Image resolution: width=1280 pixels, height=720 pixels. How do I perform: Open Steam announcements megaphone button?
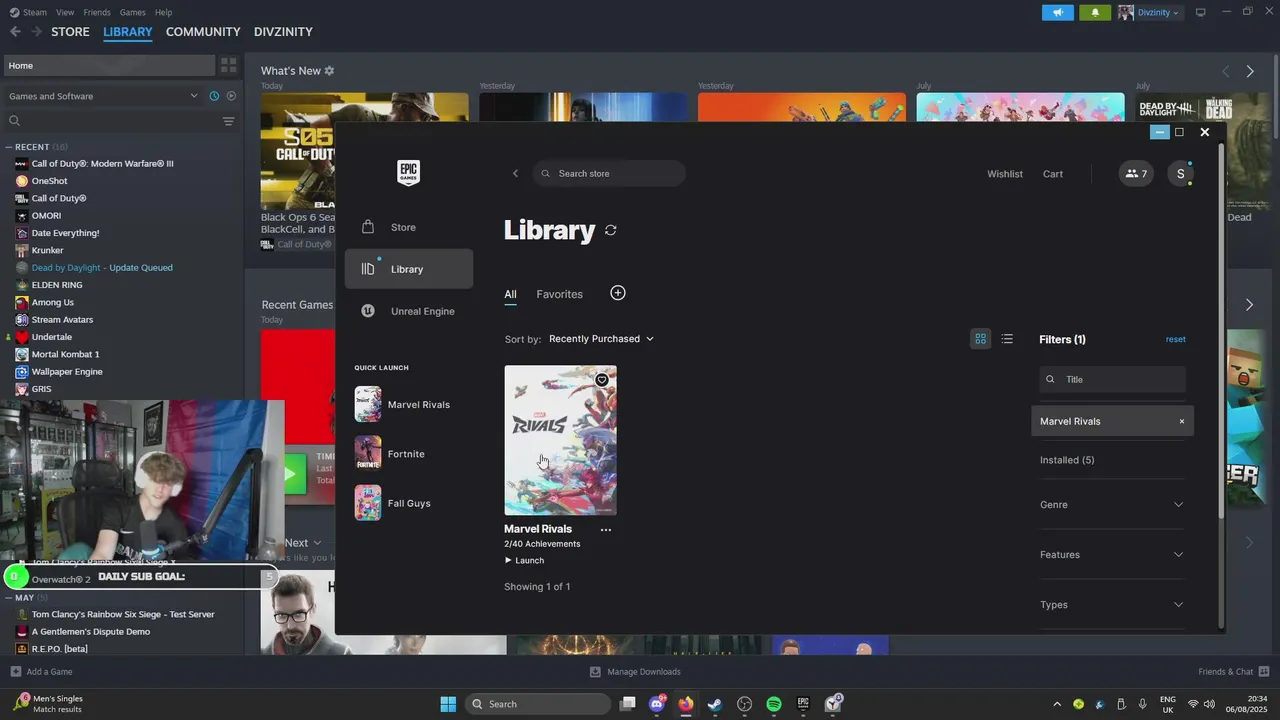1057,12
